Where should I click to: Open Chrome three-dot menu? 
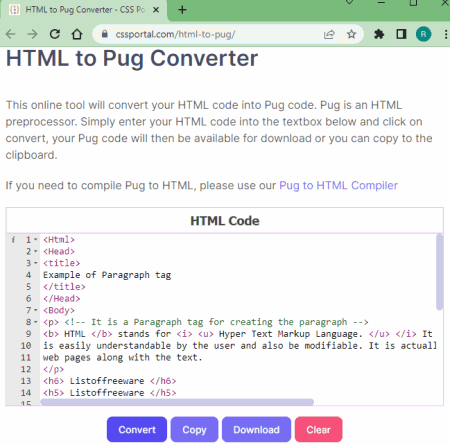pyautogui.click(x=446, y=34)
